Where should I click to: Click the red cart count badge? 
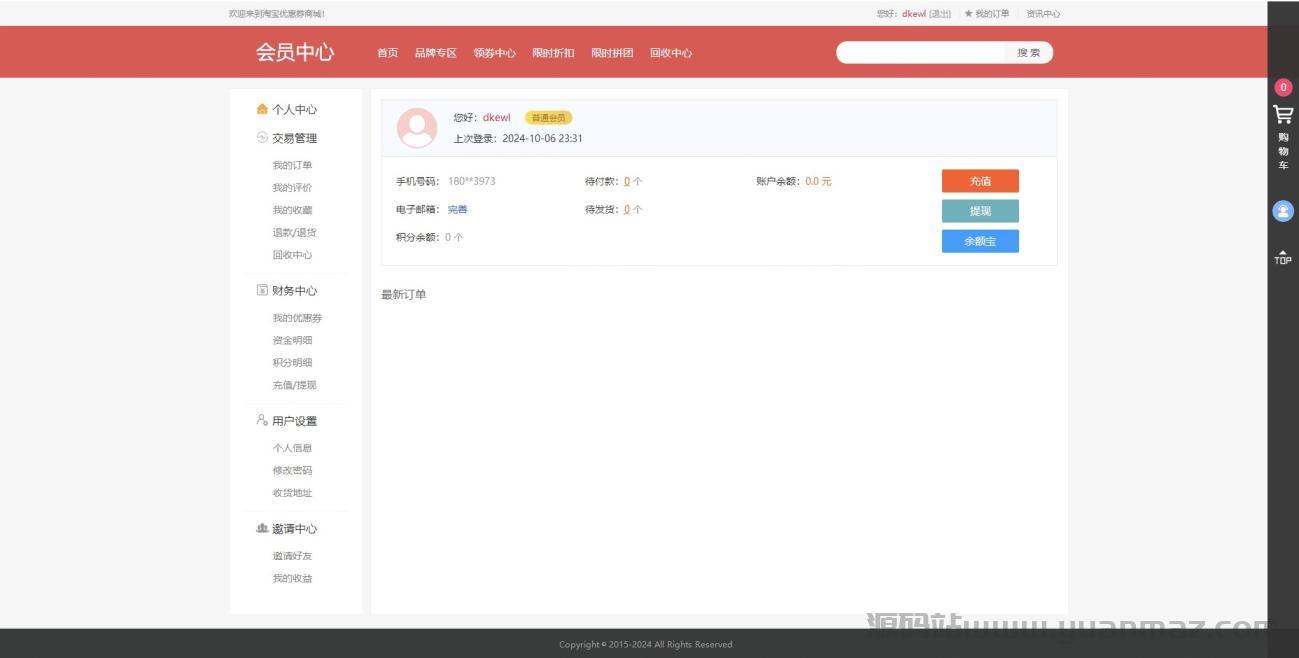[1283, 87]
